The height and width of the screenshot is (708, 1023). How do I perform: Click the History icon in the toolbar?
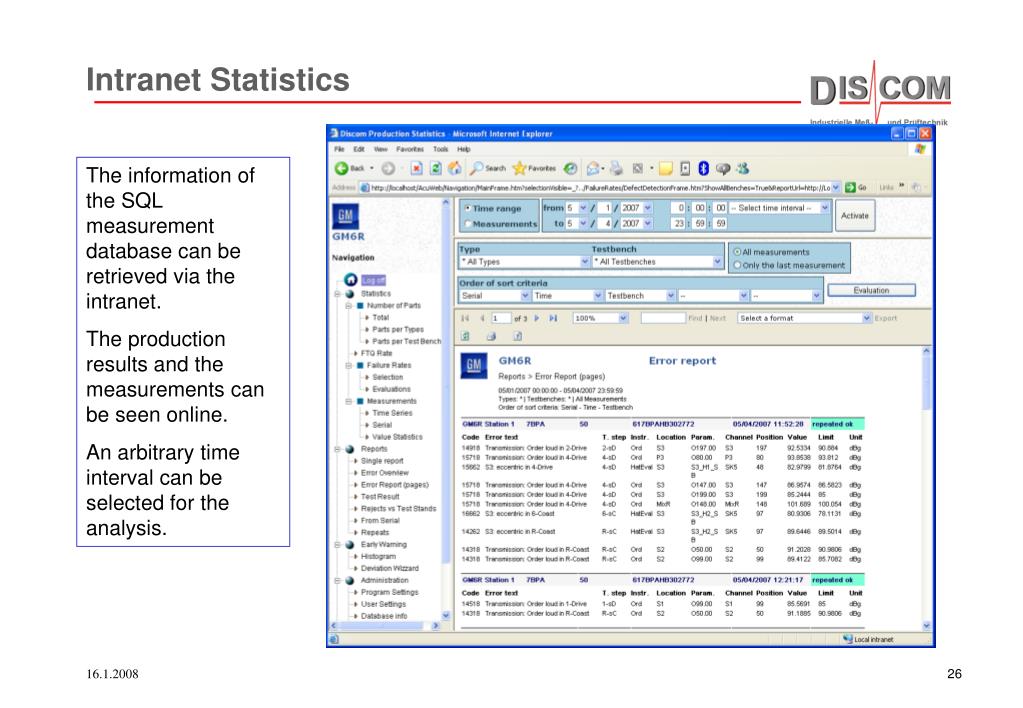[571, 168]
